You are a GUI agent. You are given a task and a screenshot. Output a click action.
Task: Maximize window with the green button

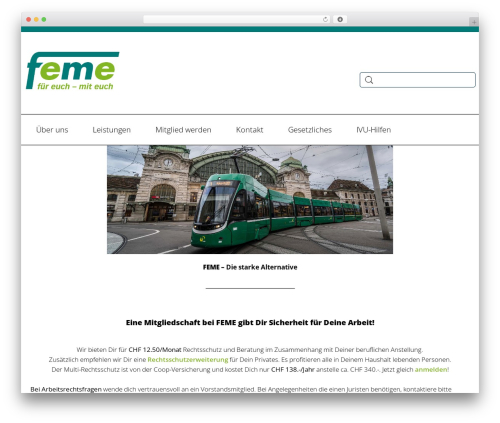tap(44, 19)
